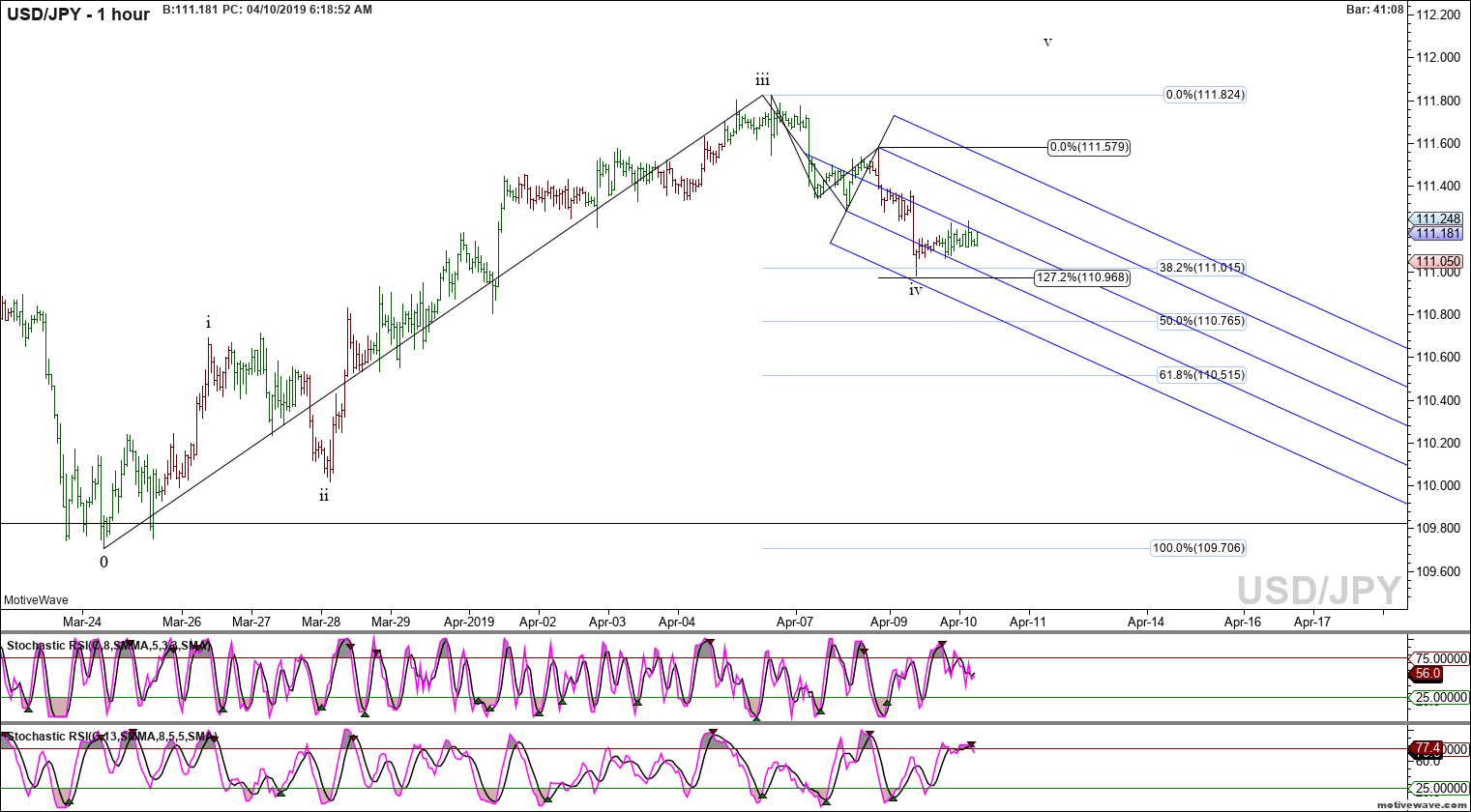Image resolution: width=1471 pixels, height=812 pixels.
Task: Click 109.800 on the price axis
Action: click(x=1438, y=528)
